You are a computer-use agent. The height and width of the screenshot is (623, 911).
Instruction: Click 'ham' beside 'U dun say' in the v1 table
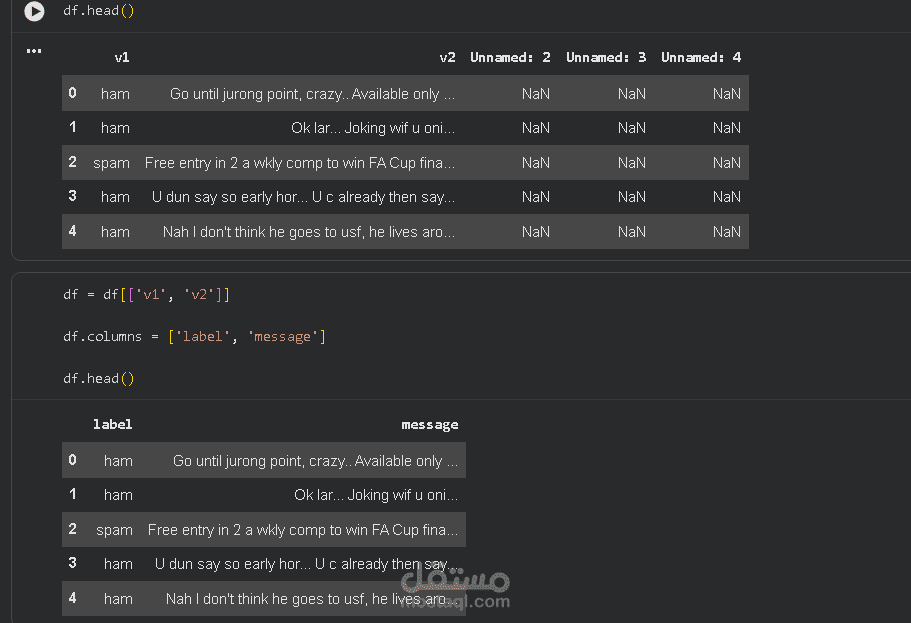pos(115,197)
